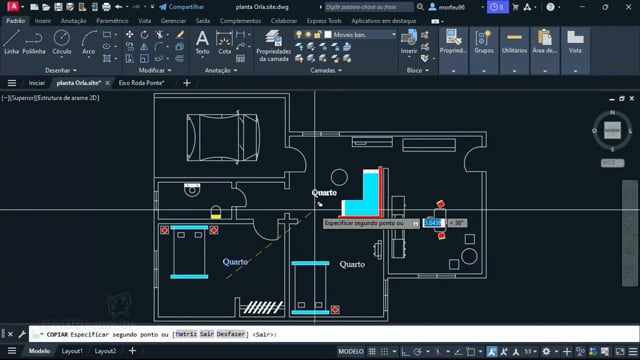
Task: Click the Sair option in command line
Action: click(207, 334)
